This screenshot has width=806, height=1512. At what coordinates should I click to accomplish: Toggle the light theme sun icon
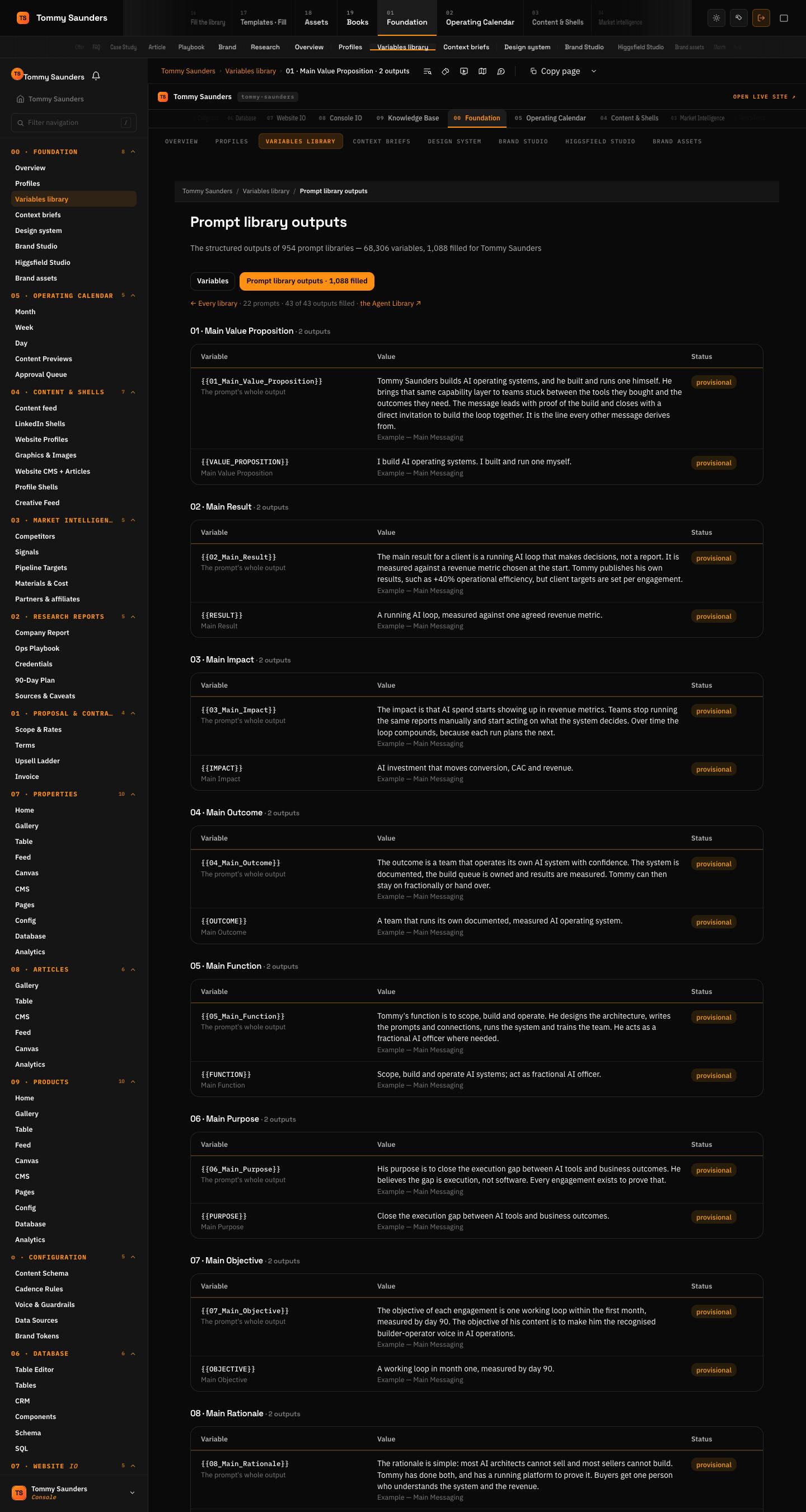[716, 18]
